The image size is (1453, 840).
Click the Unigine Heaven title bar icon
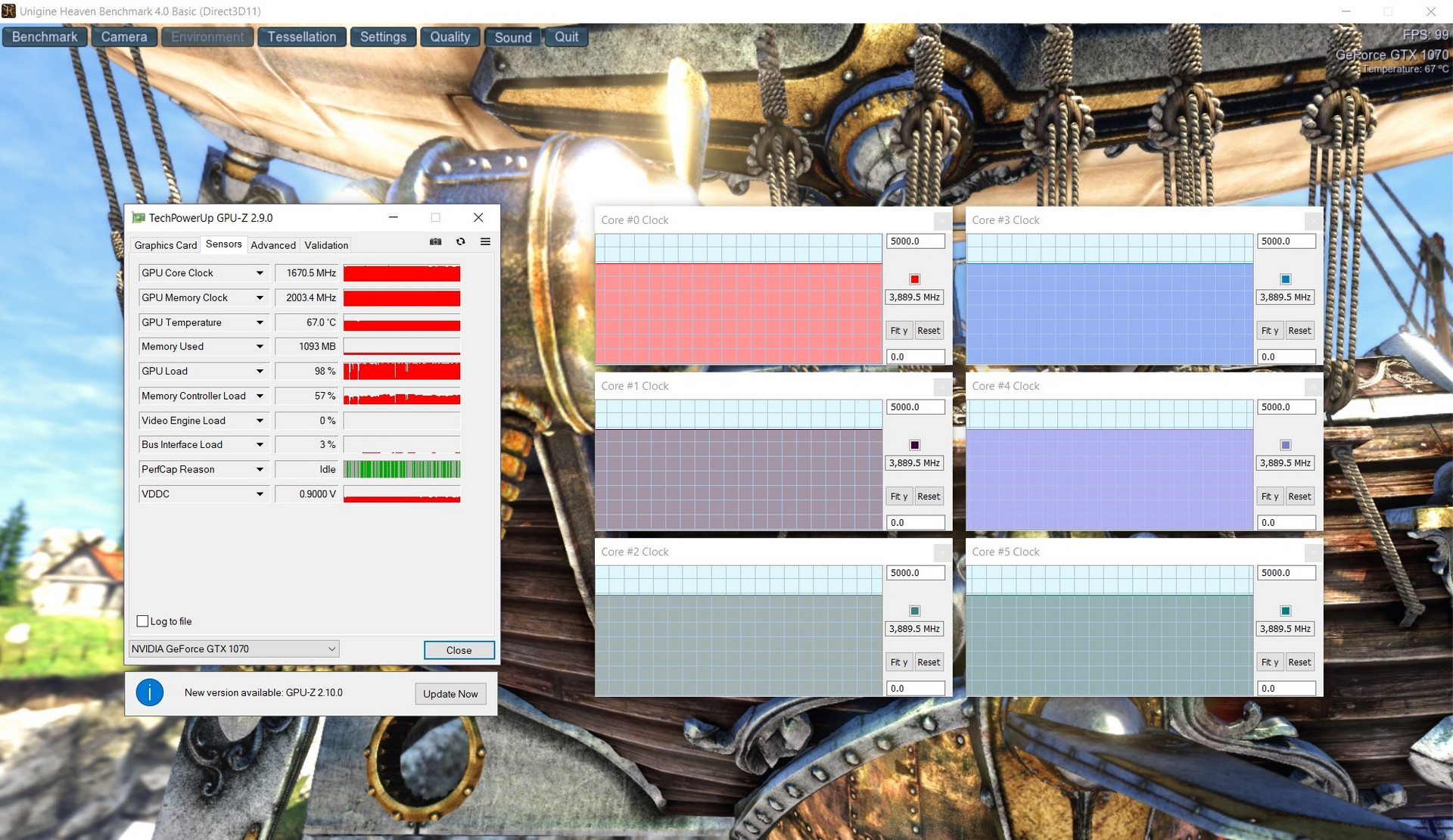point(8,11)
